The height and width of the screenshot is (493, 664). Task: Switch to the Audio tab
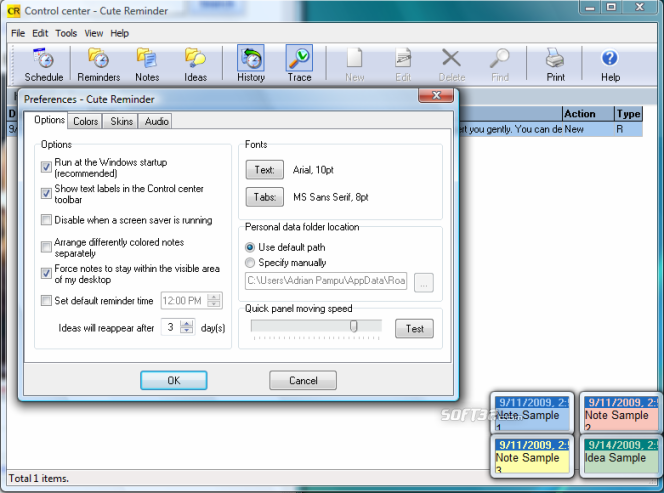(156, 121)
